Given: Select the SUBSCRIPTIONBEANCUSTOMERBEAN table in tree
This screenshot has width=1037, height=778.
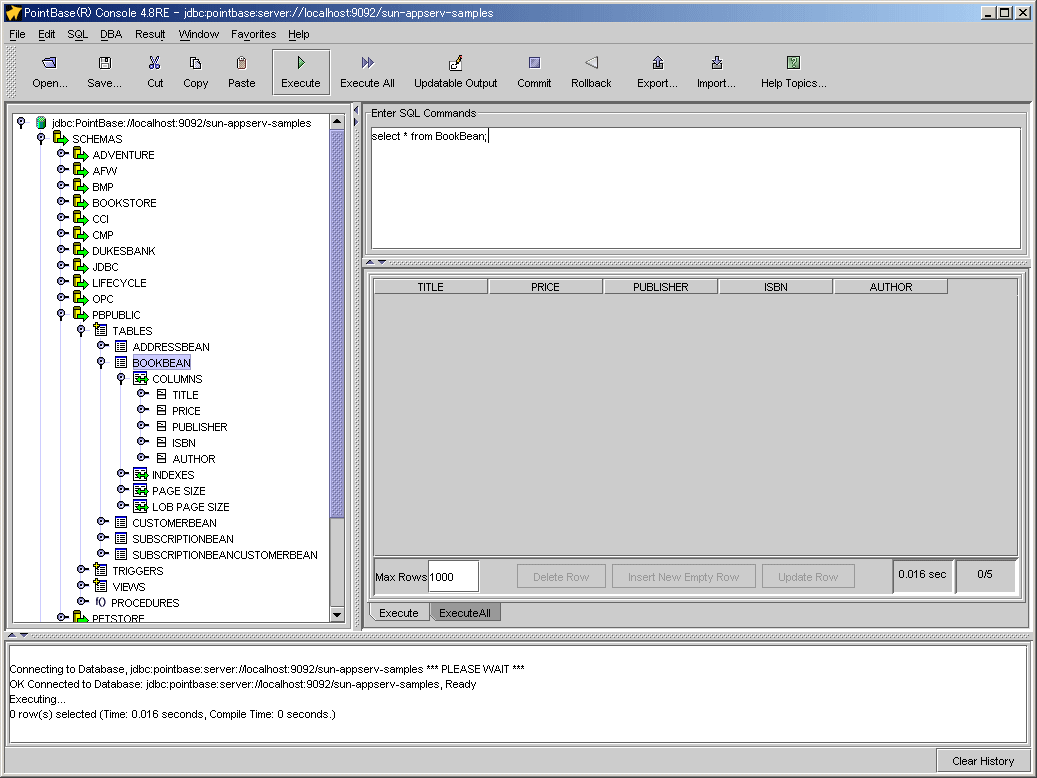Looking at the screenshot, I should 225,554.
